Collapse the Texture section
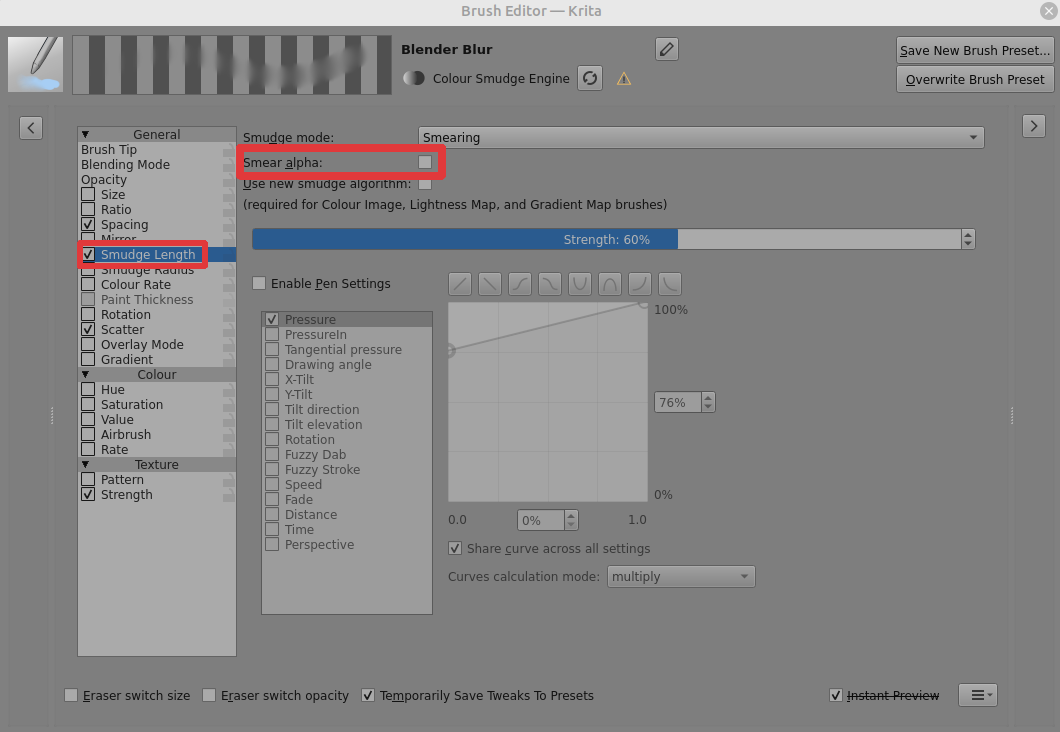This screenshot has height=732, width=1060. [x=85, y=464]
